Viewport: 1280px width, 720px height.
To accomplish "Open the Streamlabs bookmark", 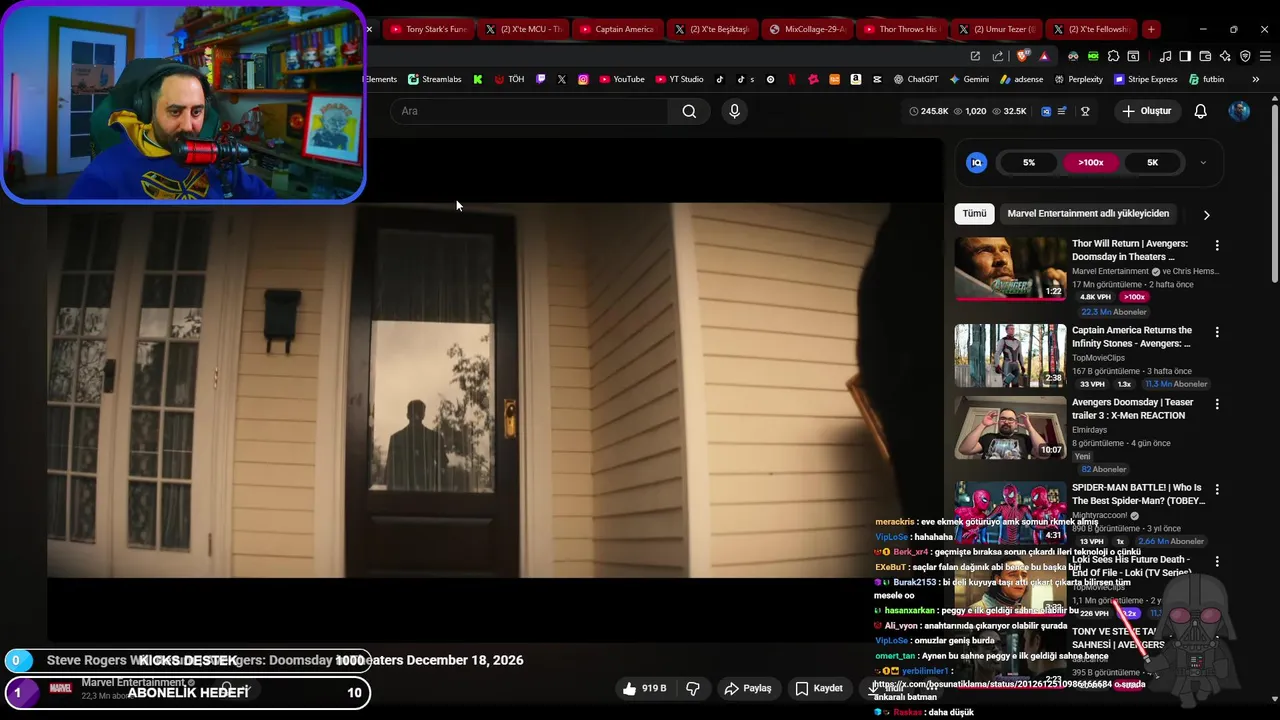I will (434, 79).
